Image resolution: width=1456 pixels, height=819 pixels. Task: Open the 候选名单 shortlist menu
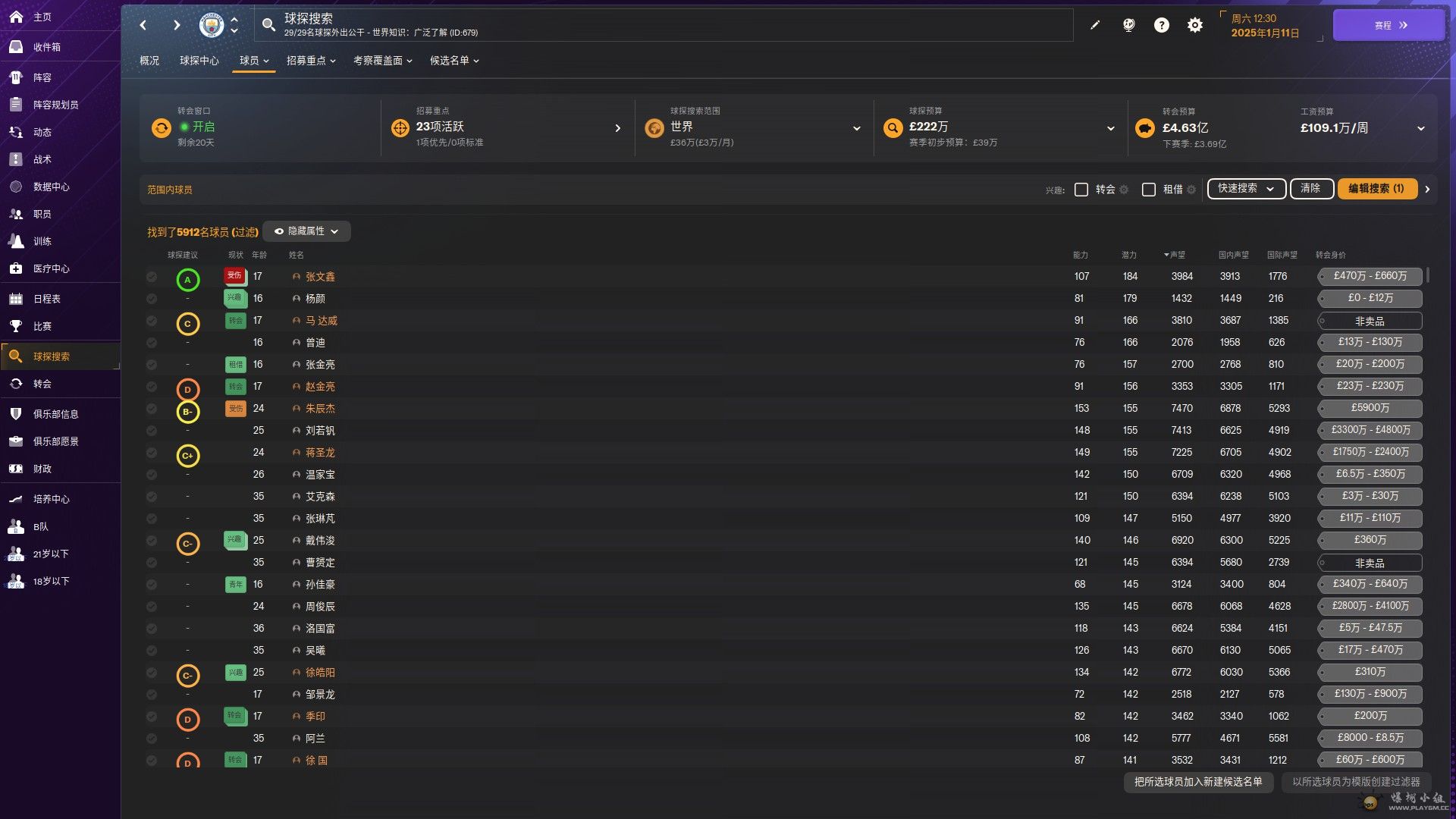tap(453, 61)
